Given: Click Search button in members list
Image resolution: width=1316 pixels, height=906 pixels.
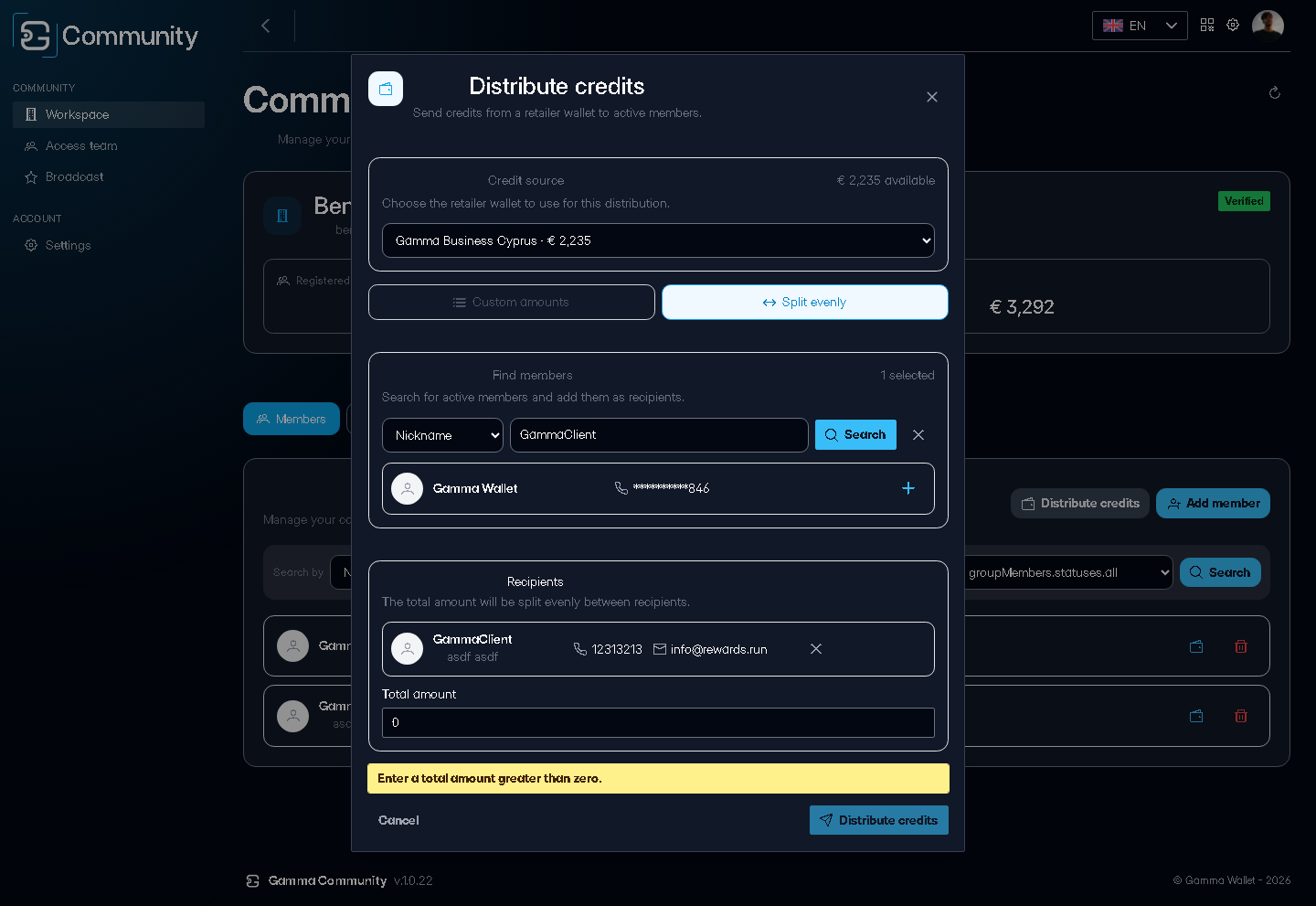Looking at the screenshot, I should pyautogui.click(x=1220, y=572).
